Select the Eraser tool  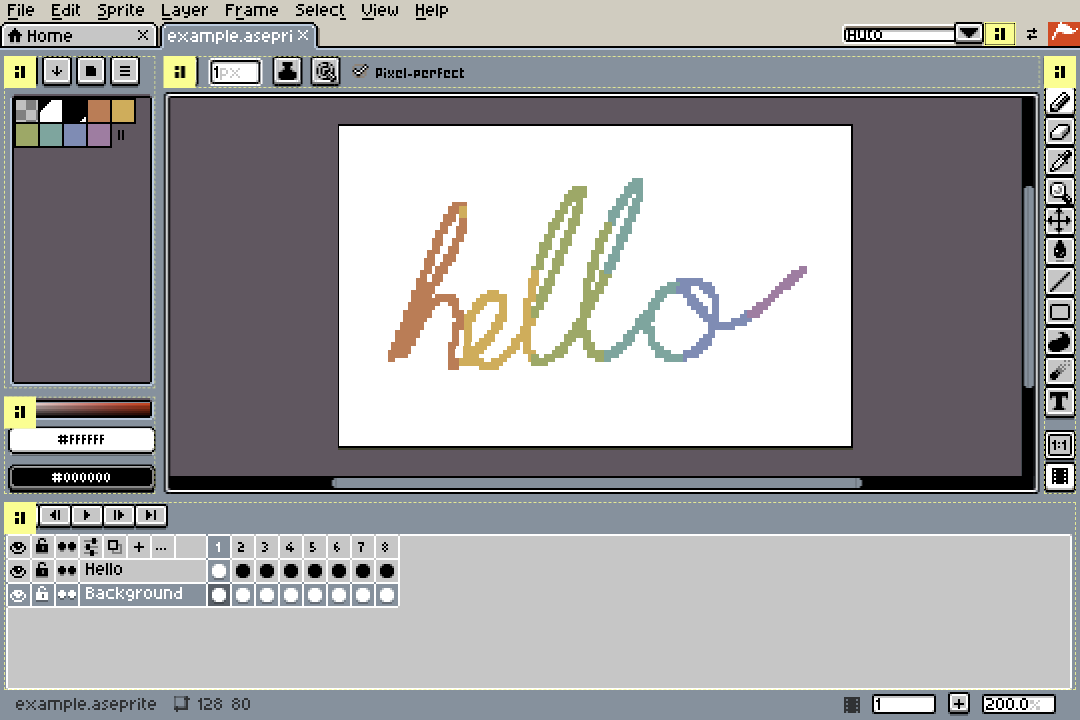click(1059, 132)
